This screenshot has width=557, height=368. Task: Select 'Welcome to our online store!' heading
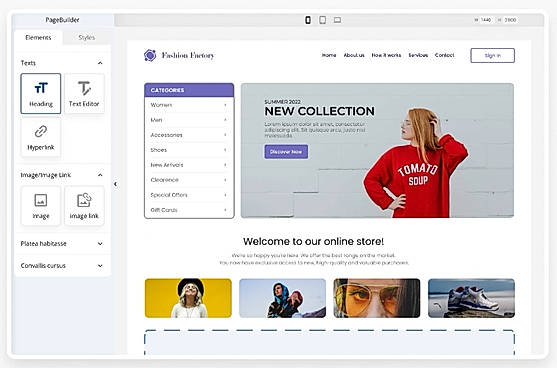point(313,242)
